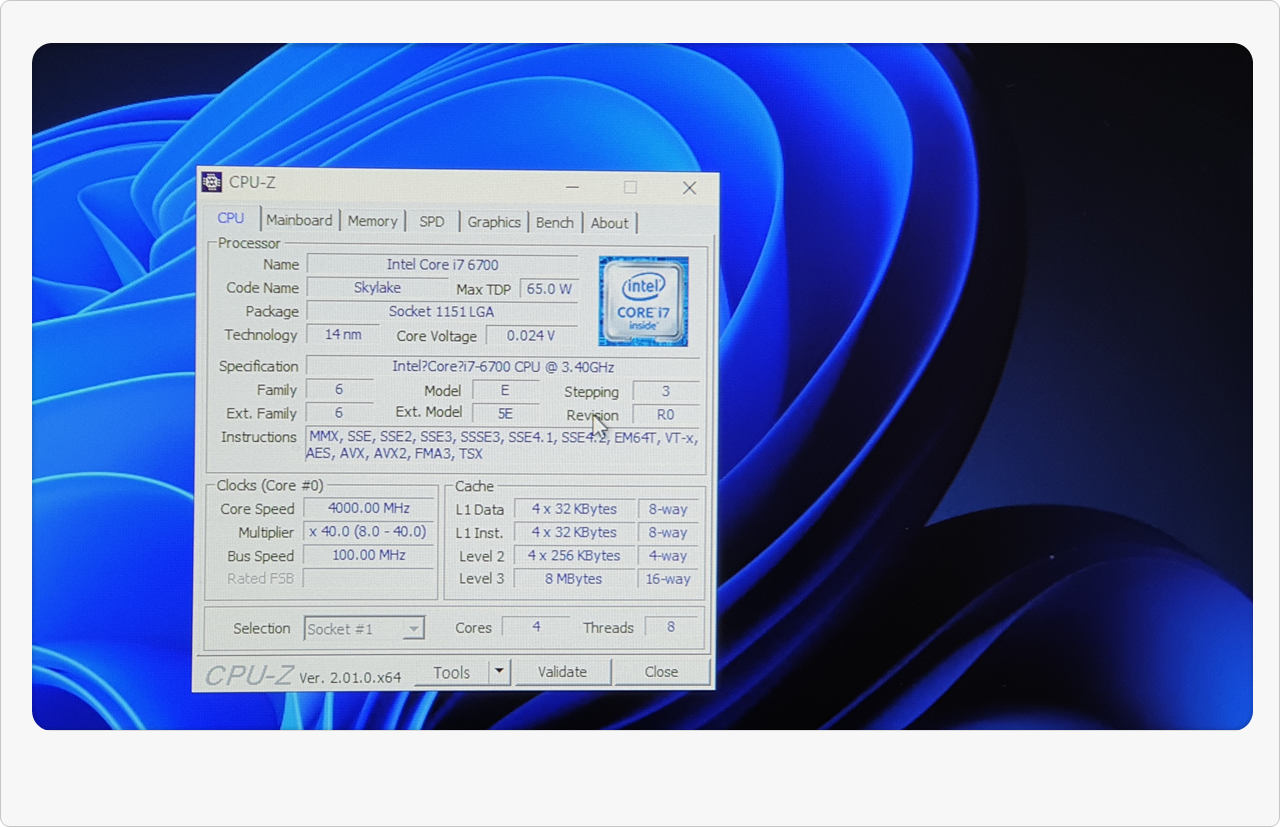Viewport: 1280px width, 827px height.
Task: Click the Max TDP value 65.0 W
Action: [549, 289]
